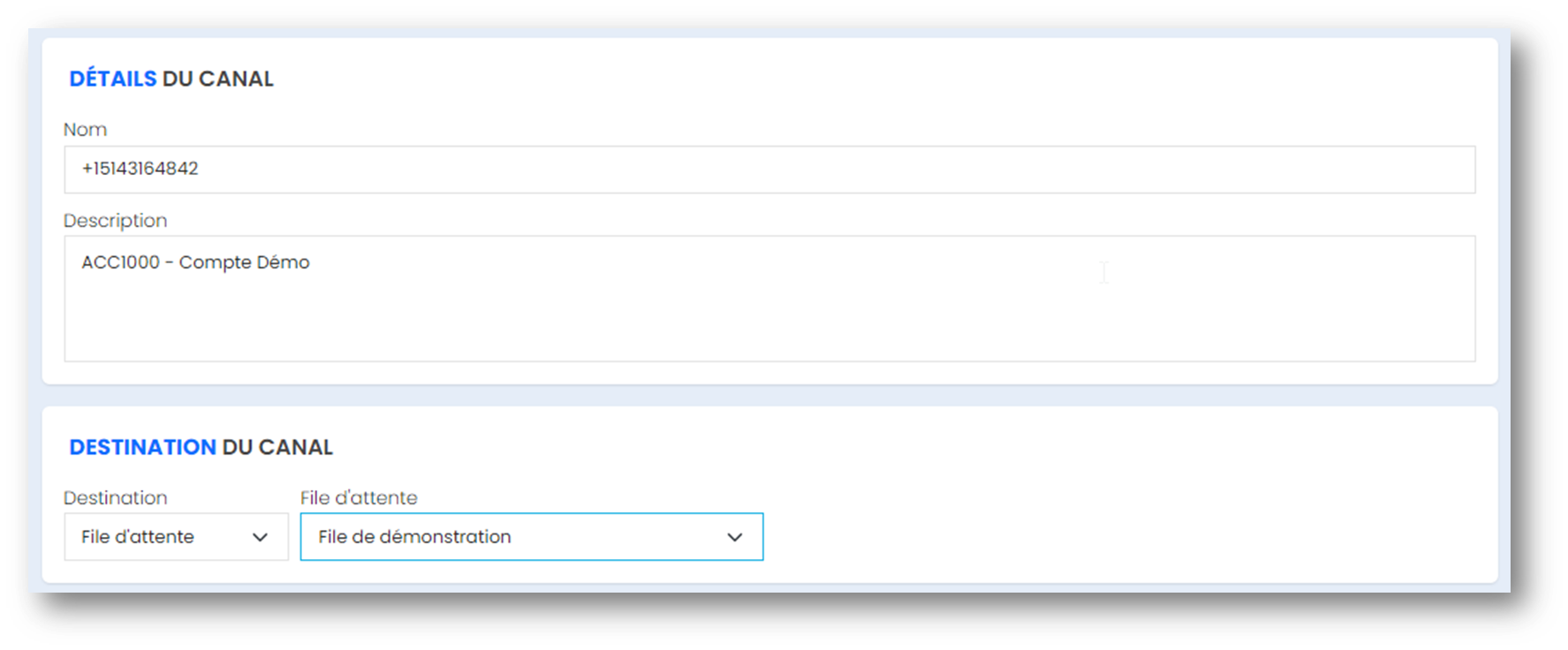Open the Destination combo box
1568x650 pixels.
(176, 537)
